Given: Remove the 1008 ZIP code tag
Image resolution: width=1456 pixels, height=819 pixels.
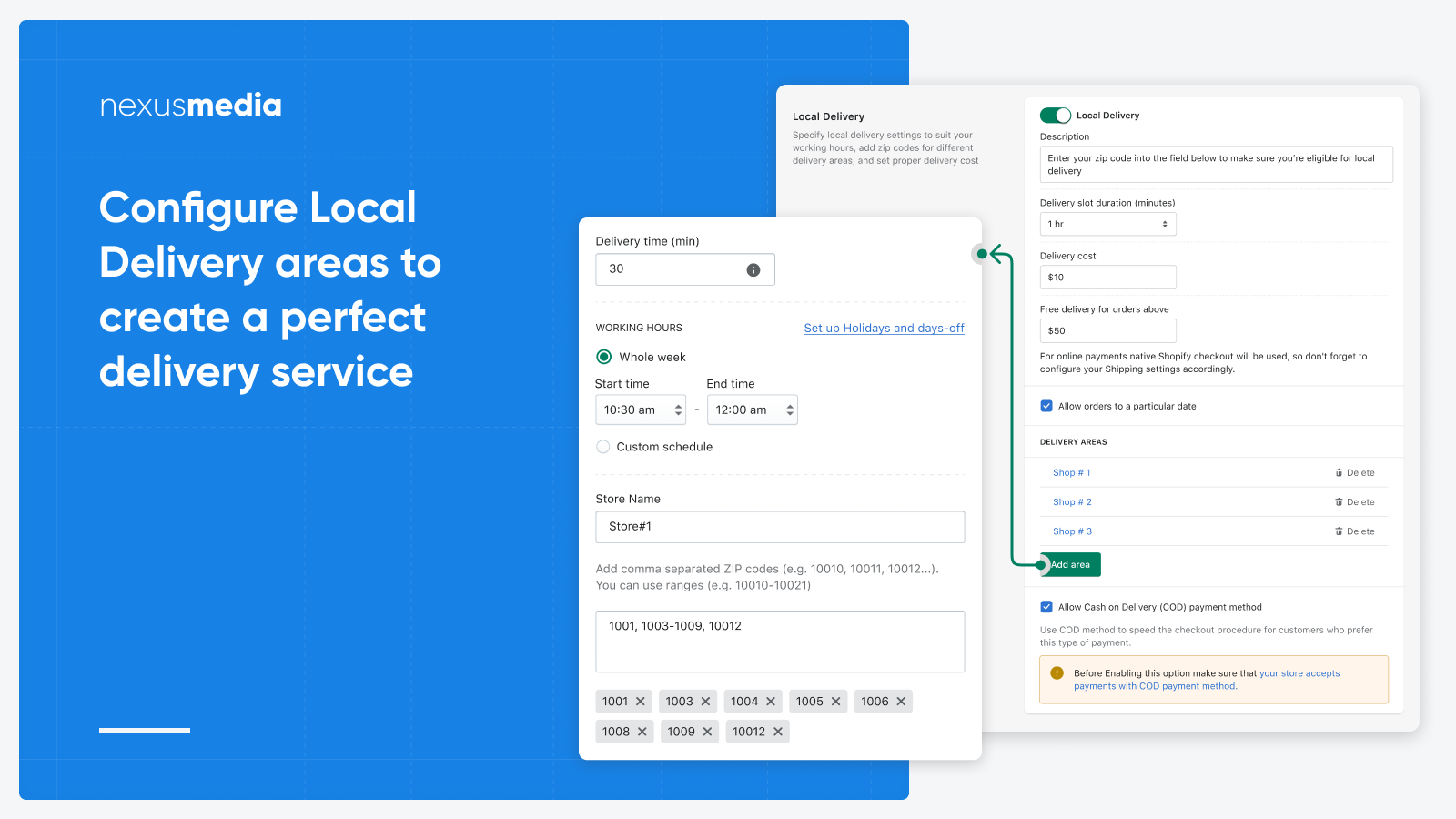Looking at the screenshot, I should tap(642, 732).
